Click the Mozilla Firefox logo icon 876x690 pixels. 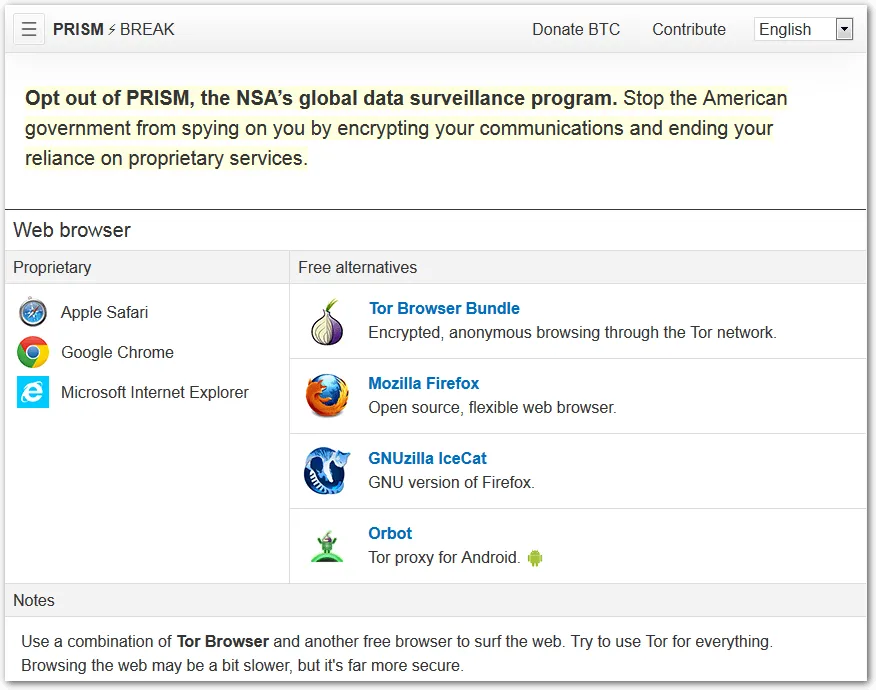327,395
